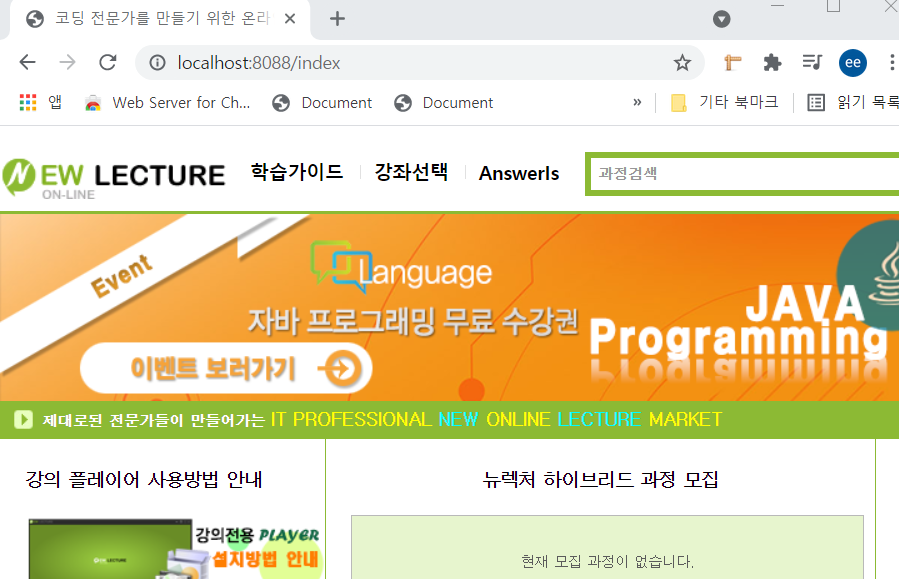Click the Language speech bubble icon
899x579 pixels.
coord(341,266)
